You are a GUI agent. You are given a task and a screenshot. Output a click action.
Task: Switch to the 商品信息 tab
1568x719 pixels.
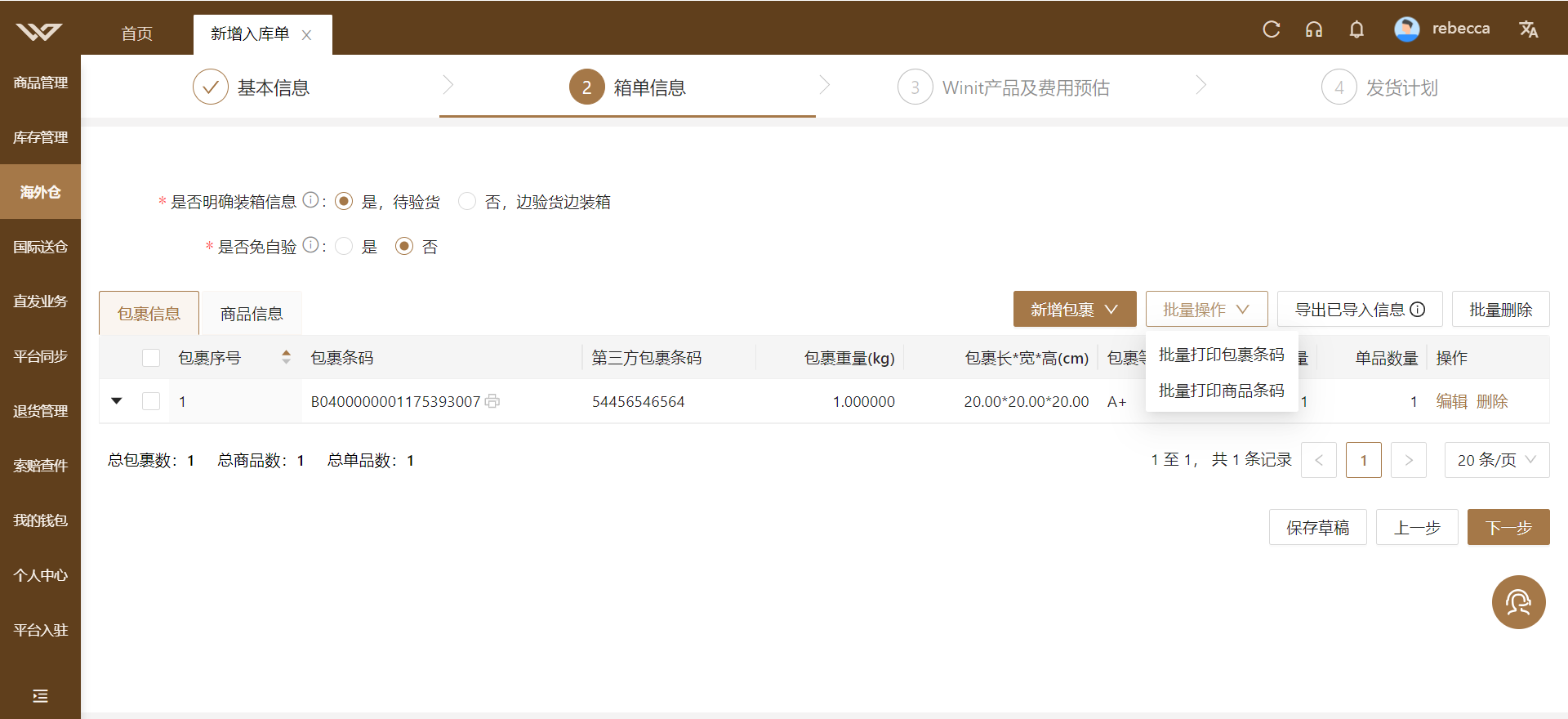[x=252, y=314]
